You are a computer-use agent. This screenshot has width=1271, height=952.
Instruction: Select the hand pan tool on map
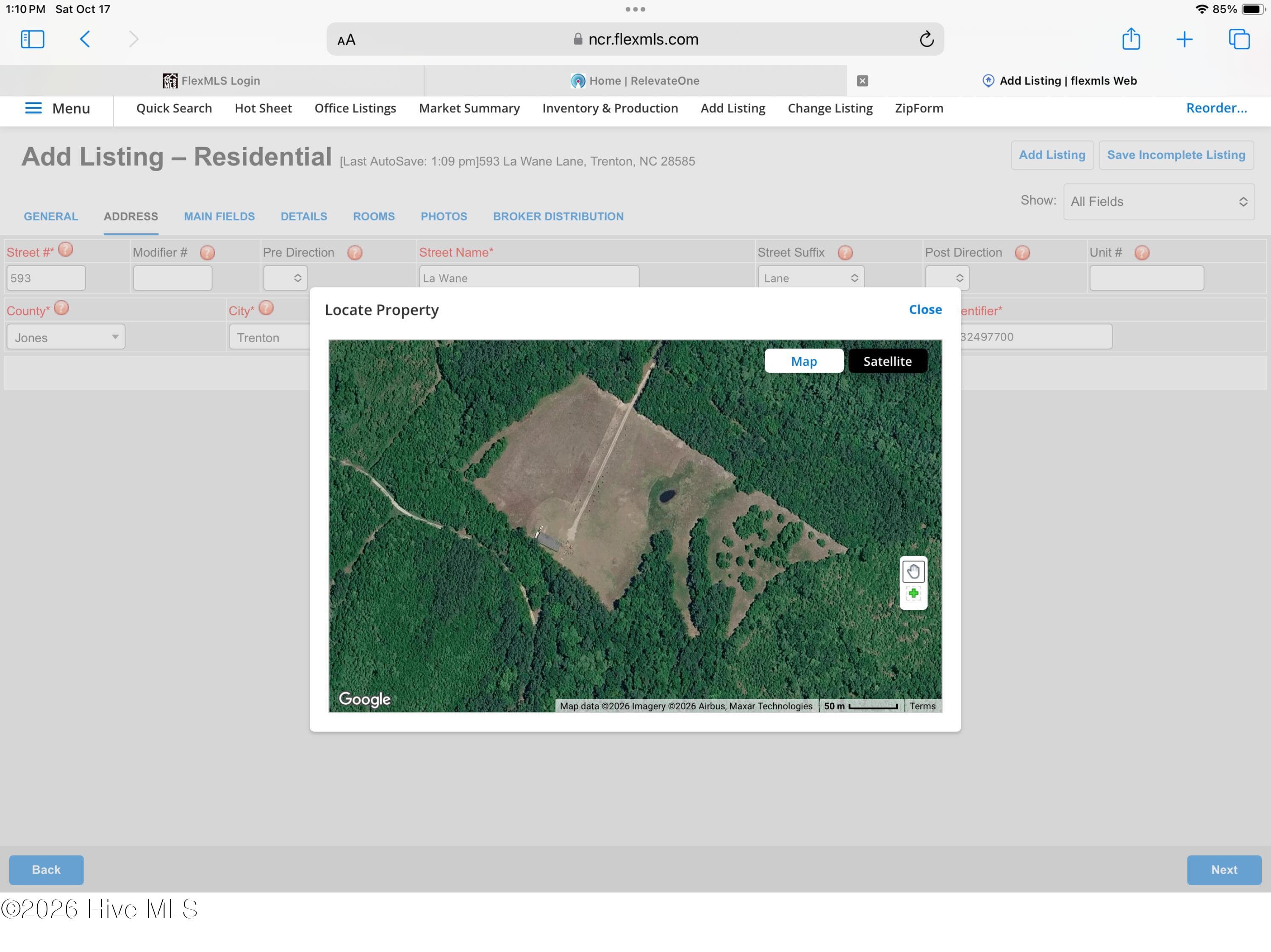[x=913, y=571]
